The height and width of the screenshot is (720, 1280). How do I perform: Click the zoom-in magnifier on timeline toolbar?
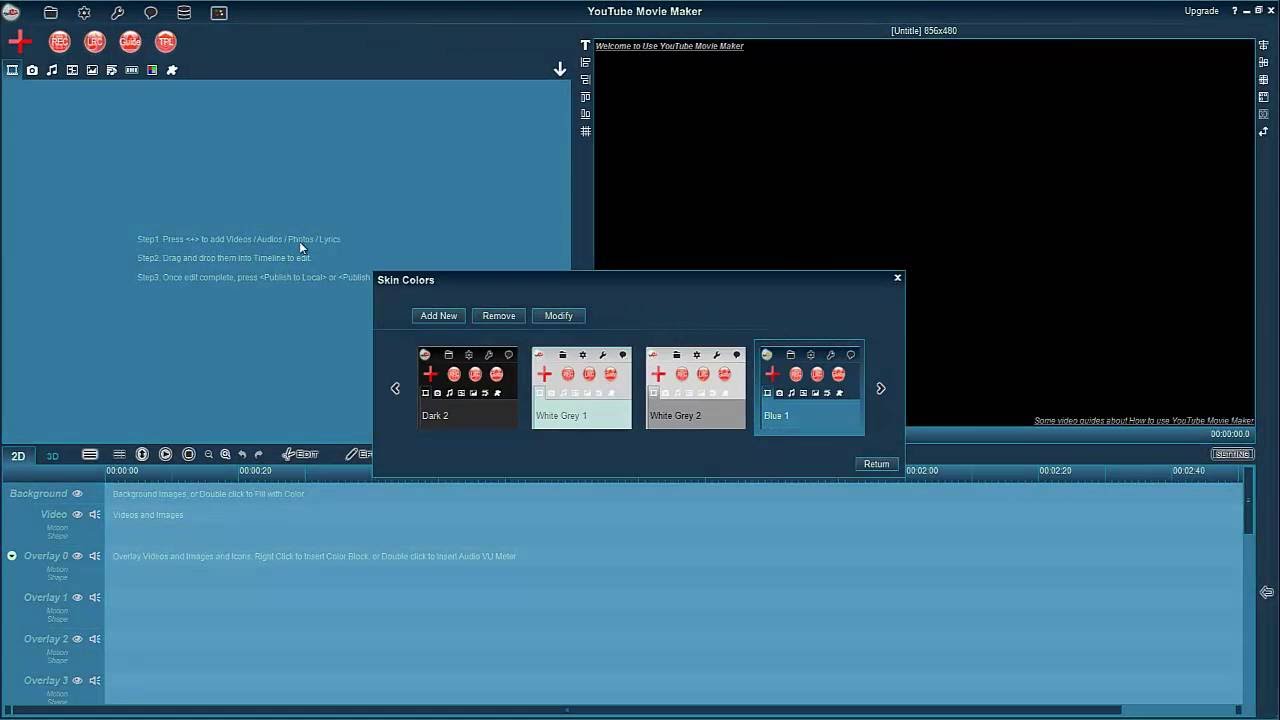tap(225, 454)
